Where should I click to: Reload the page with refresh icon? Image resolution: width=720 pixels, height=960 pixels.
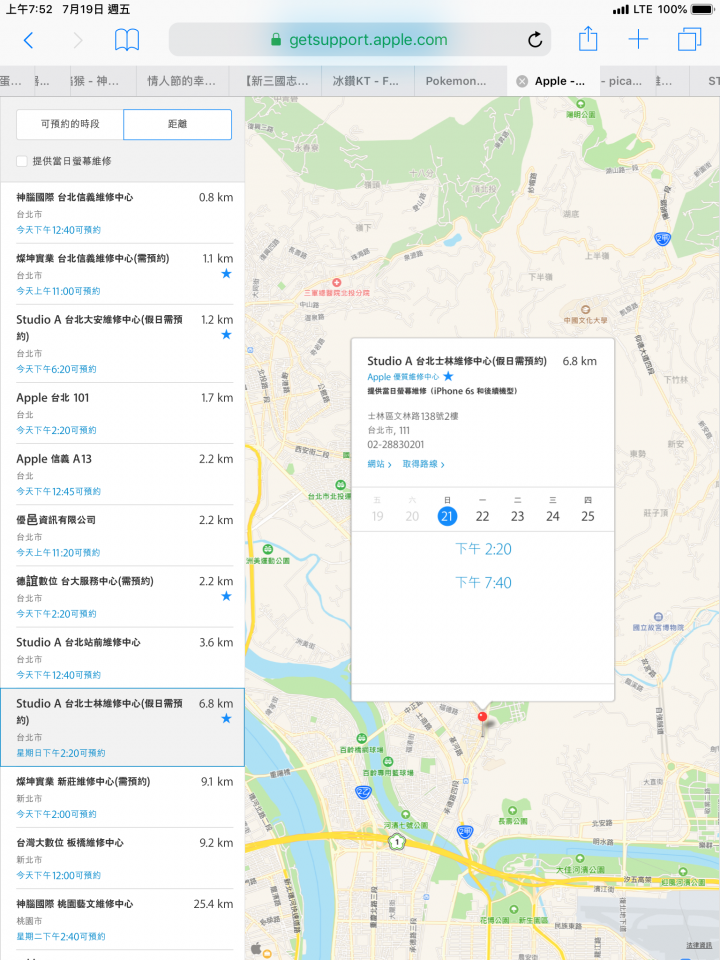(x=534, y=40)
